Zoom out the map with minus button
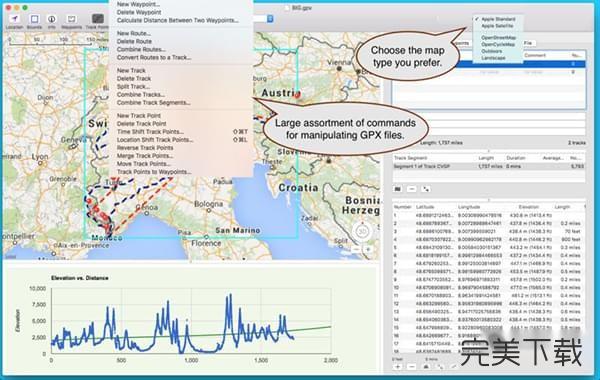Screen dimensions: 600x380 point(356,250)
